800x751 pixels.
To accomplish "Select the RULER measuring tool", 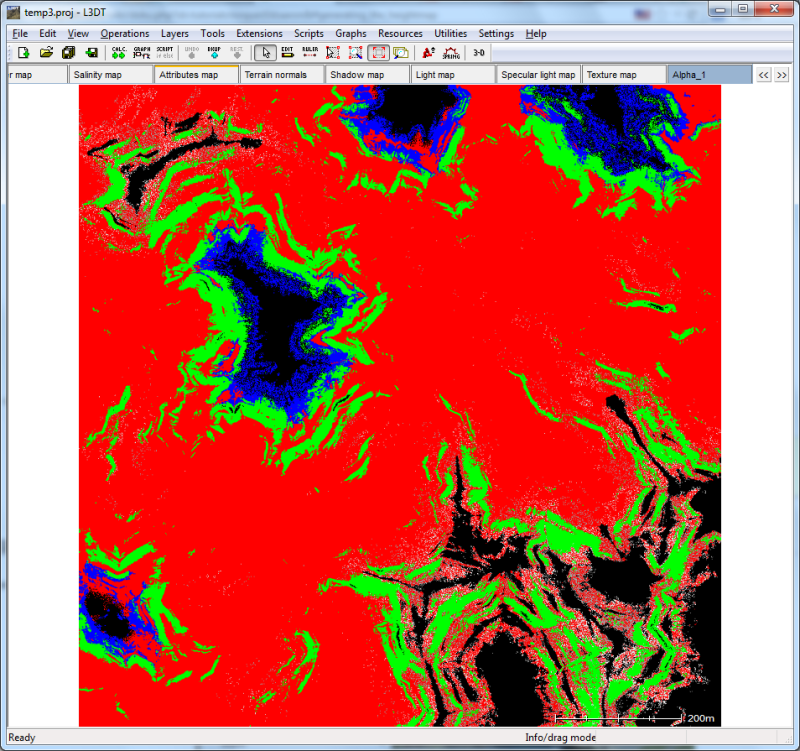I will (310, 53).
